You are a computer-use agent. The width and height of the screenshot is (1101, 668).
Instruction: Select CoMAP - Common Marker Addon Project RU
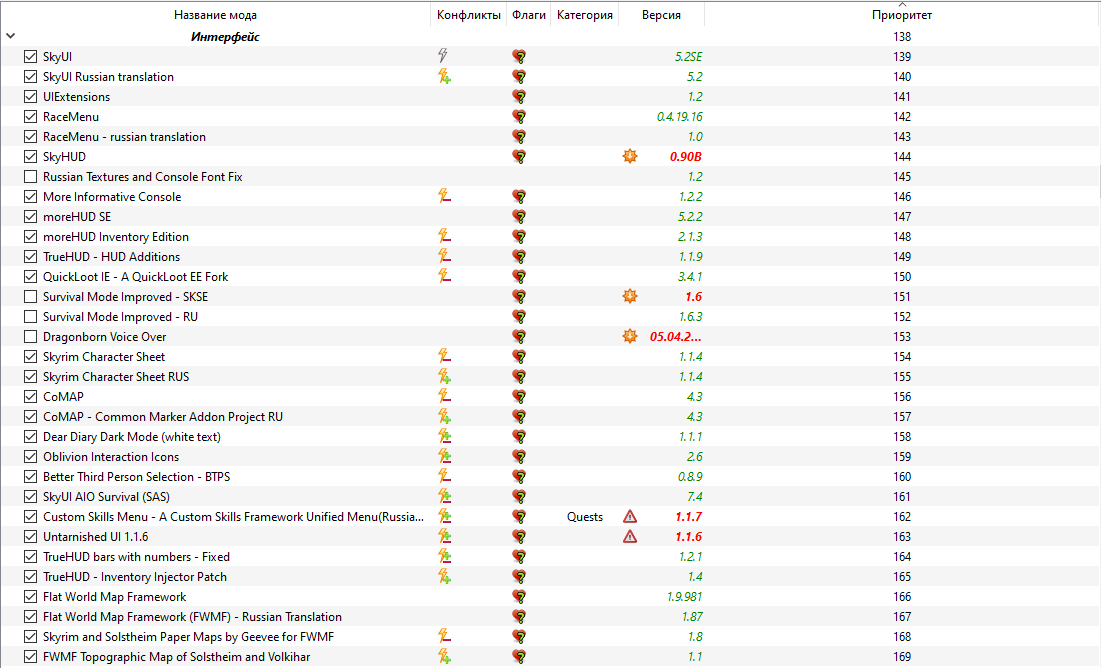163,417
